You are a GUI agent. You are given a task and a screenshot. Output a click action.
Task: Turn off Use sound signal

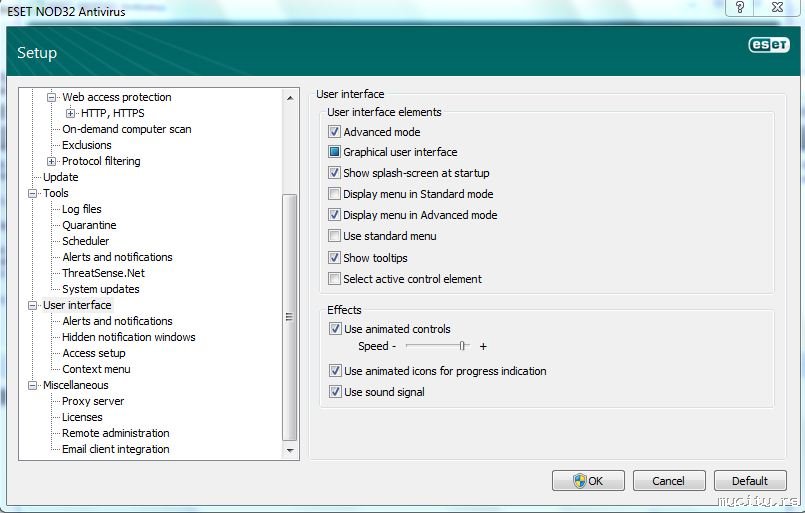pyautogui.click(x=335, y=392)
